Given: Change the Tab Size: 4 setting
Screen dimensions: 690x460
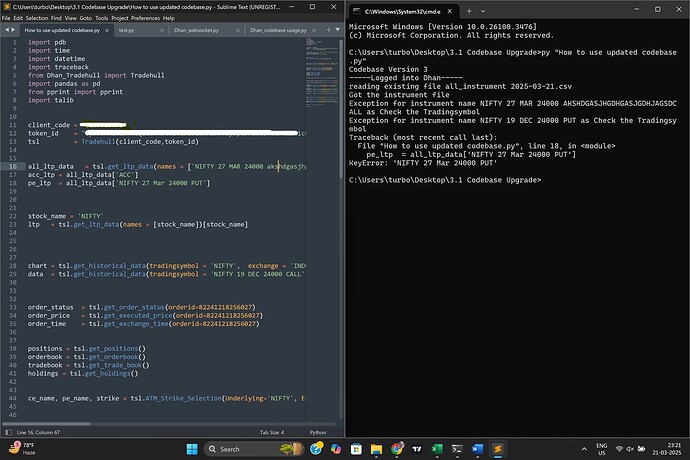Looking at the screenshot, I should 272,432.
